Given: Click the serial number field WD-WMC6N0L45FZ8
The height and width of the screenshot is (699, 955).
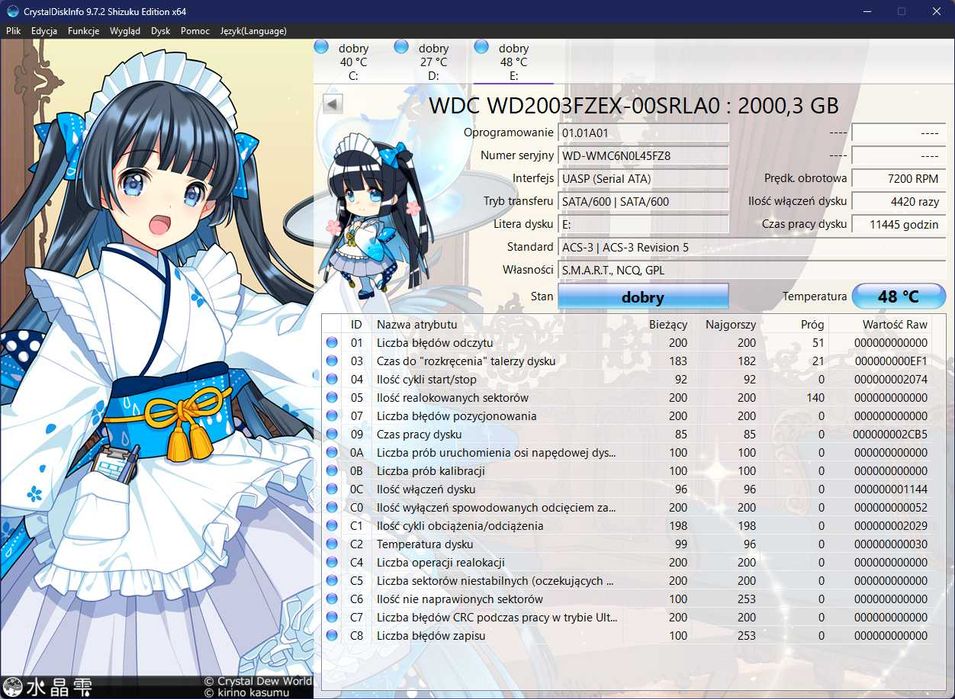Looking at the screenshot, I should 643,155.
